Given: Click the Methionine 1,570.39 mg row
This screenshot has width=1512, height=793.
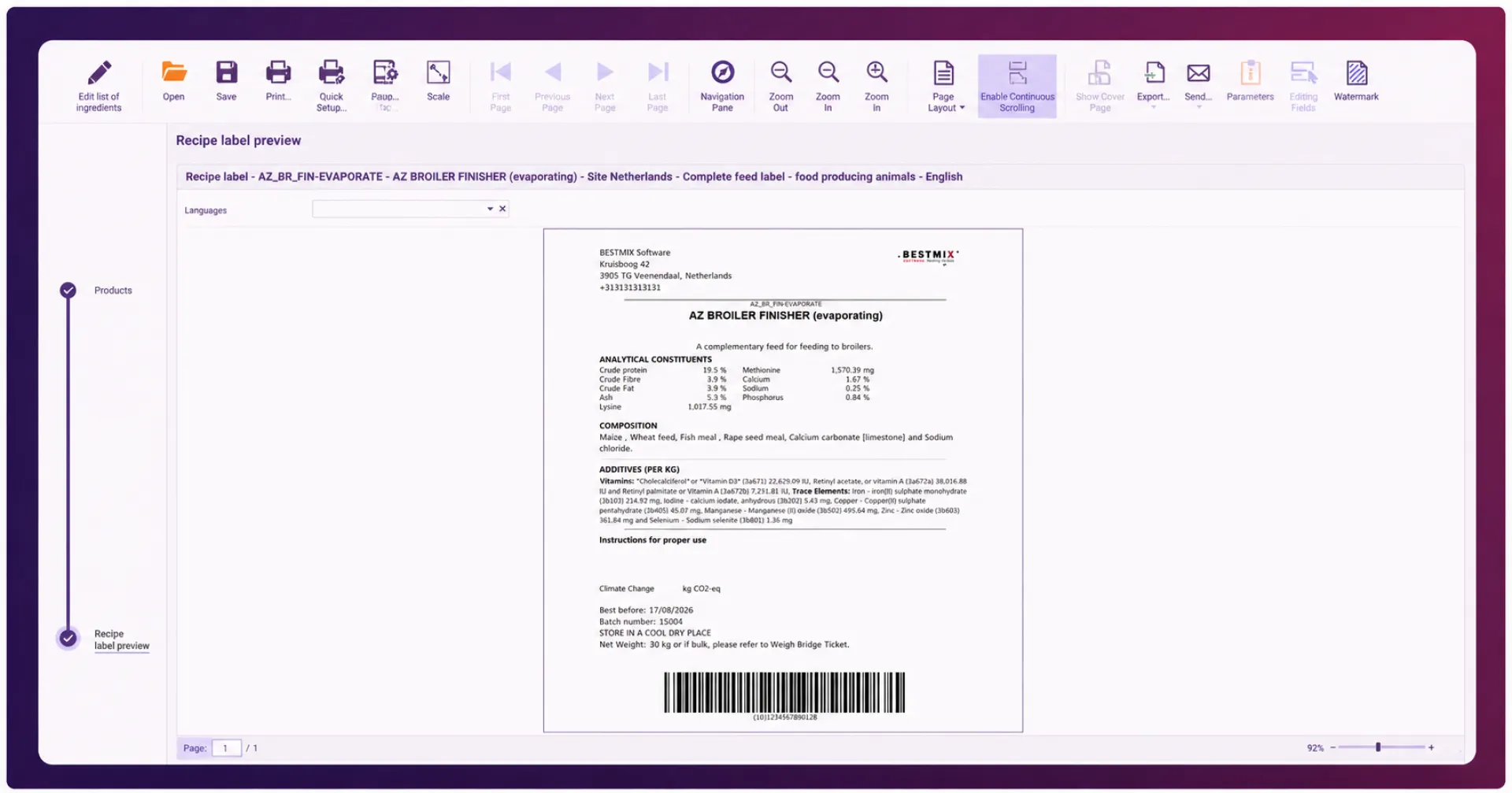Looking at the screenshot, I should (x=808, y=370).
